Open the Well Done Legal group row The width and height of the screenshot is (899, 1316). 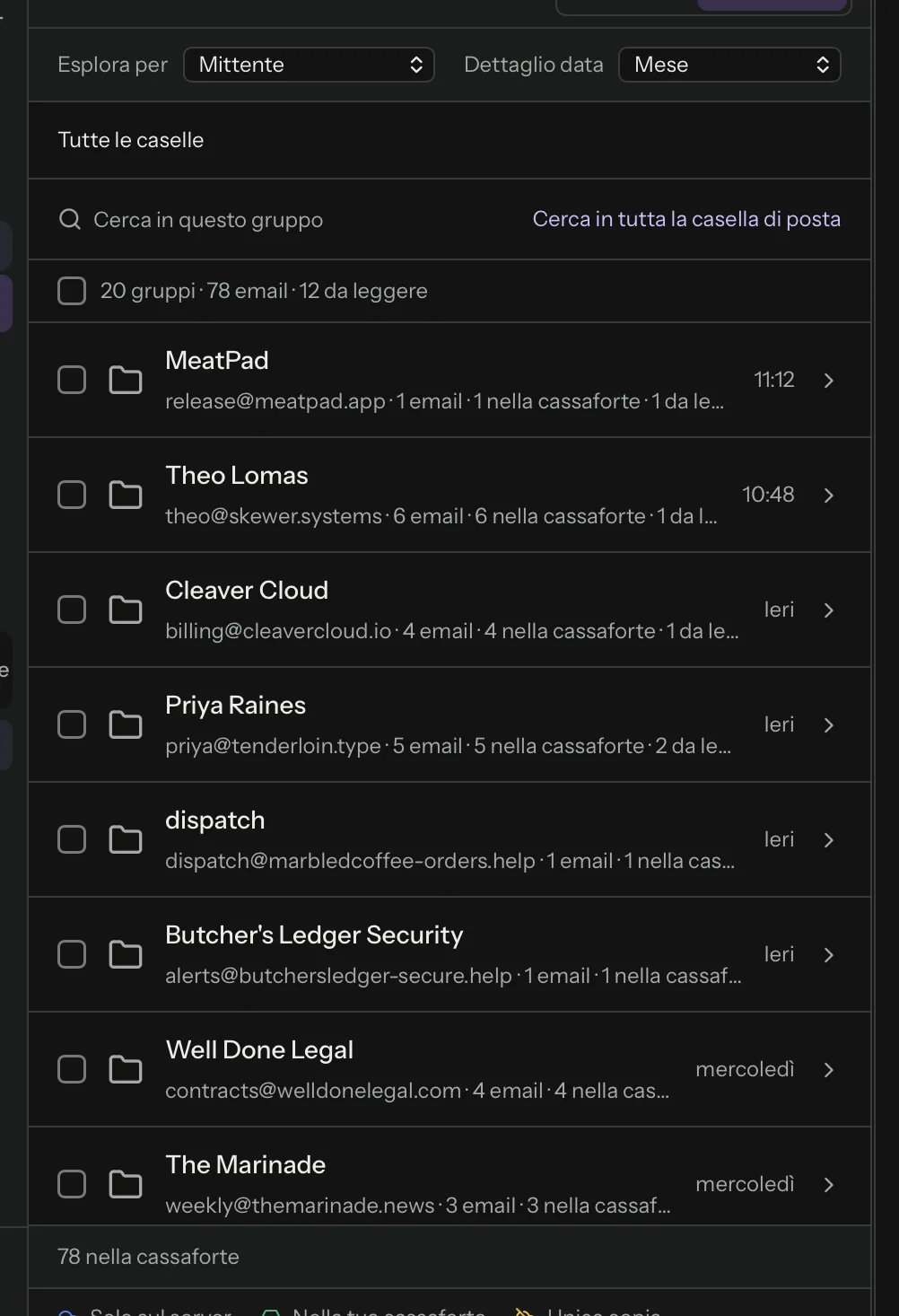[449, 1069]
